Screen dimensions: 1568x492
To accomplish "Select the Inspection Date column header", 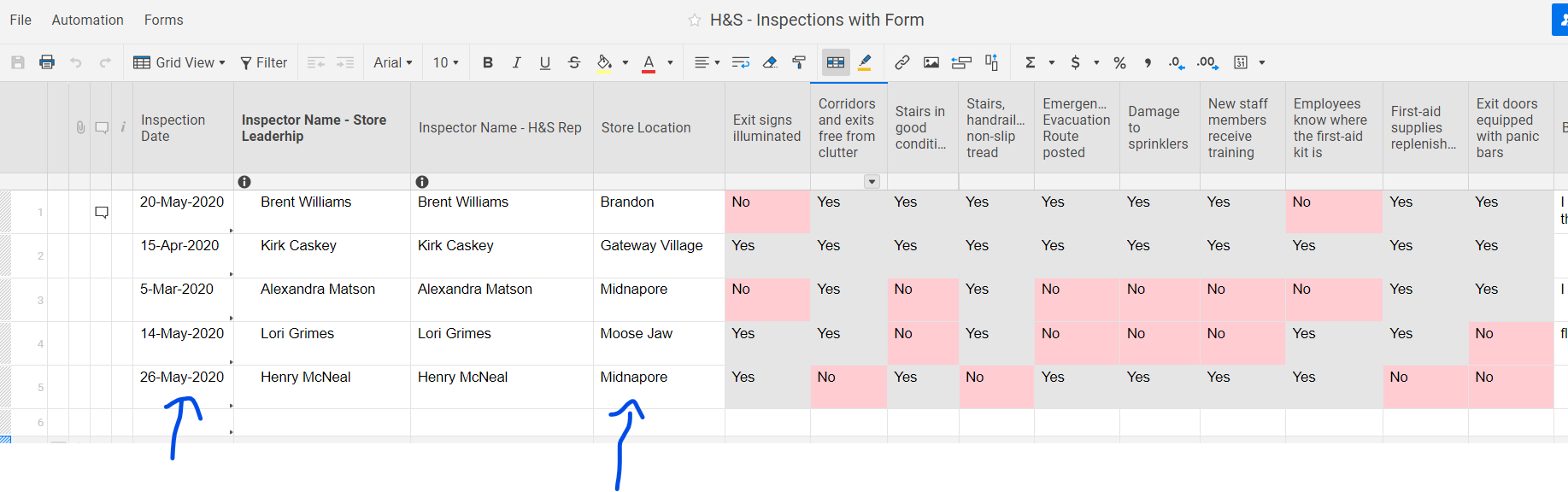I will click(183, 127).
